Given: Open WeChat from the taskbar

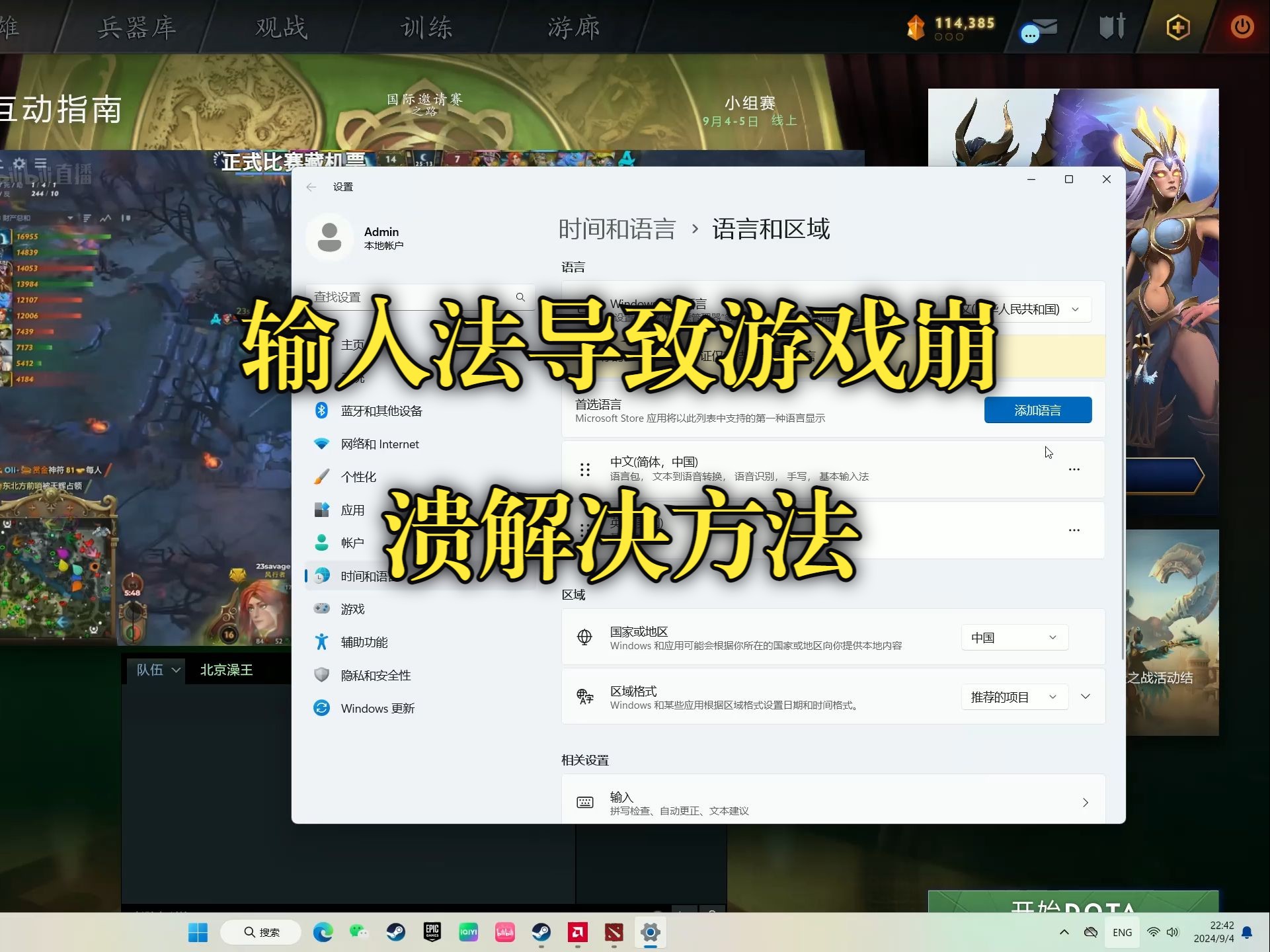Looking at the screenshot, I should [359, 932].
